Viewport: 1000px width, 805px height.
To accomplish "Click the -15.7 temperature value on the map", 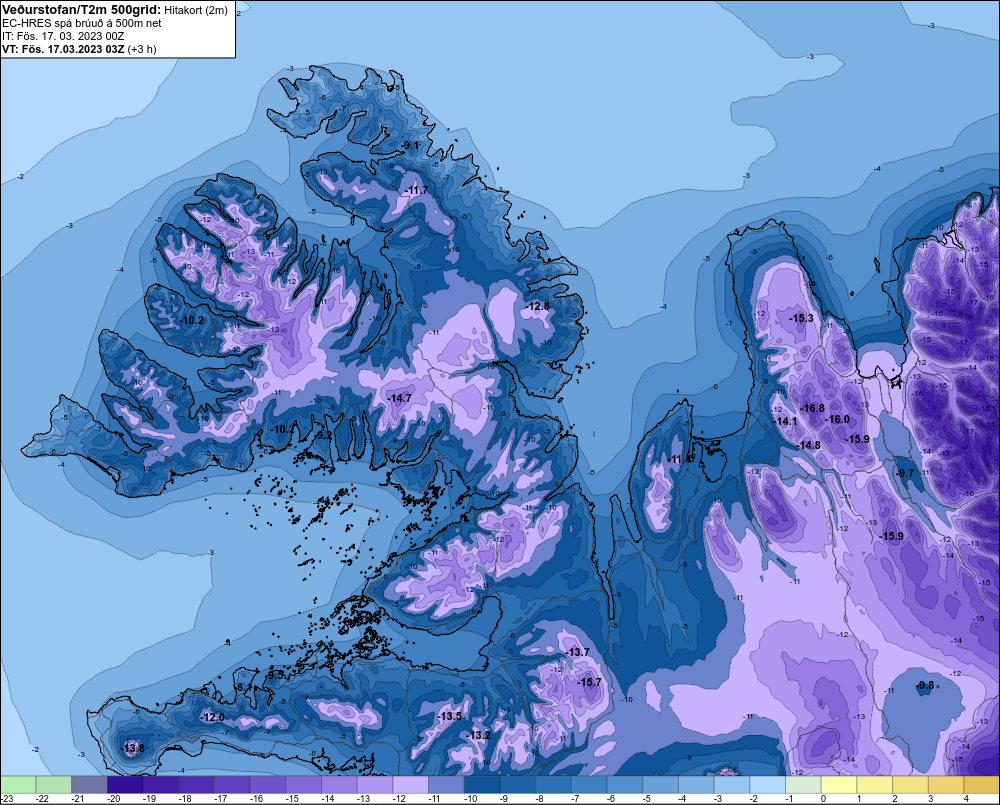I will [589, 682].
